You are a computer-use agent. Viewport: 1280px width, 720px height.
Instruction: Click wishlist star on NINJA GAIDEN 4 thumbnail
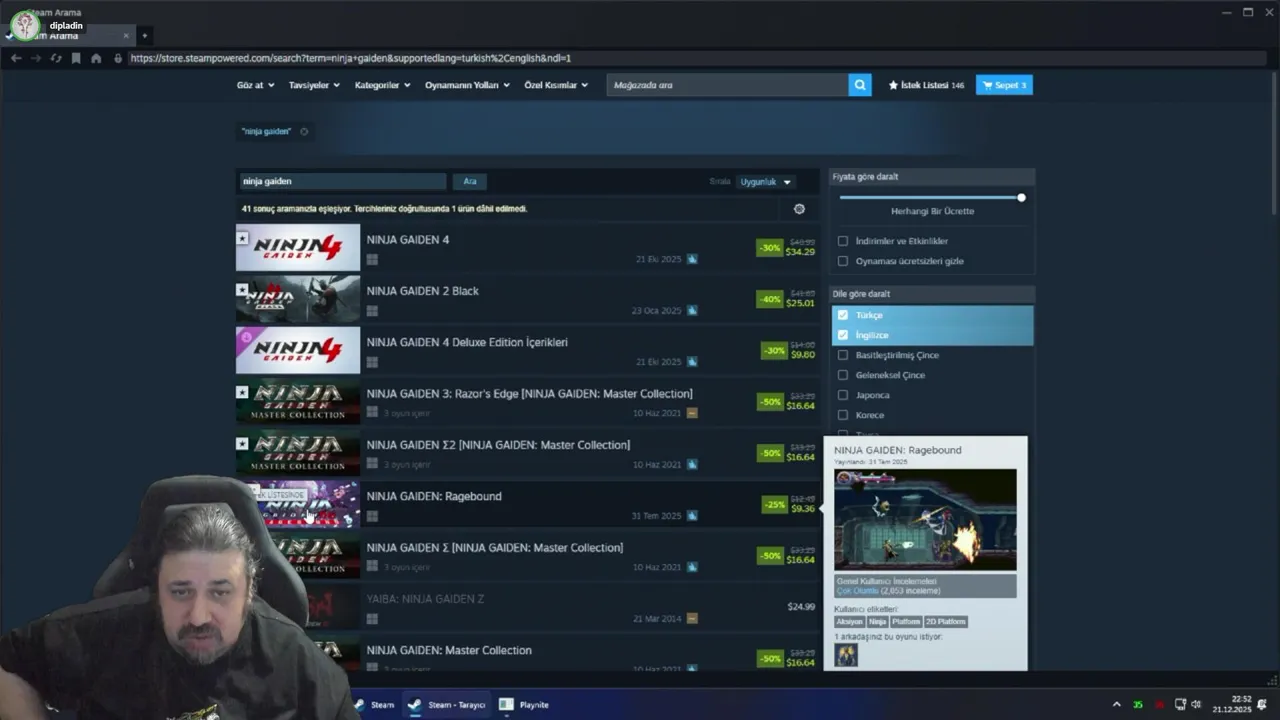[242, 239]
